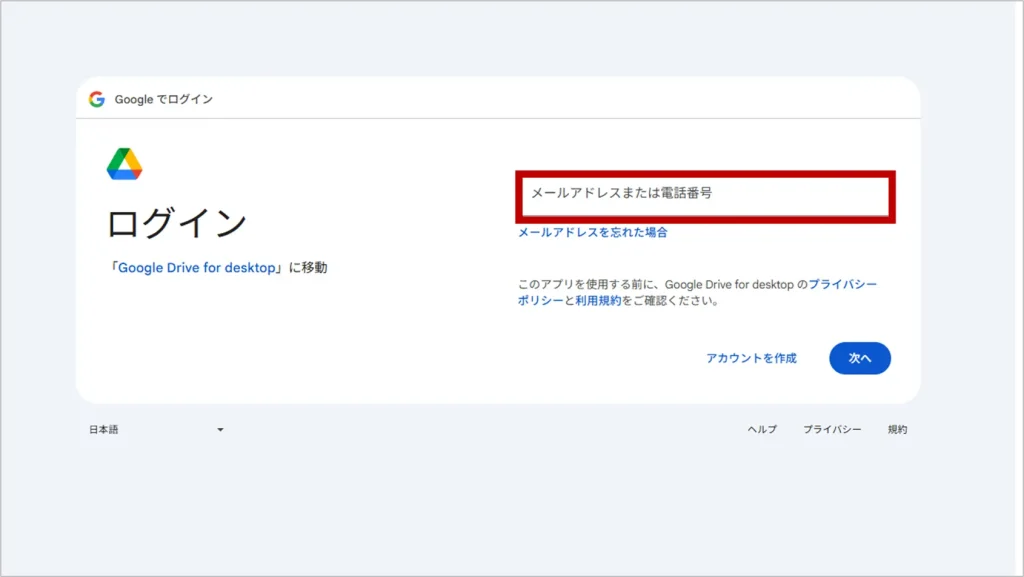Open the footer プライバシー link
This screenshot has height=577, width=1024.
click(832, 430)
